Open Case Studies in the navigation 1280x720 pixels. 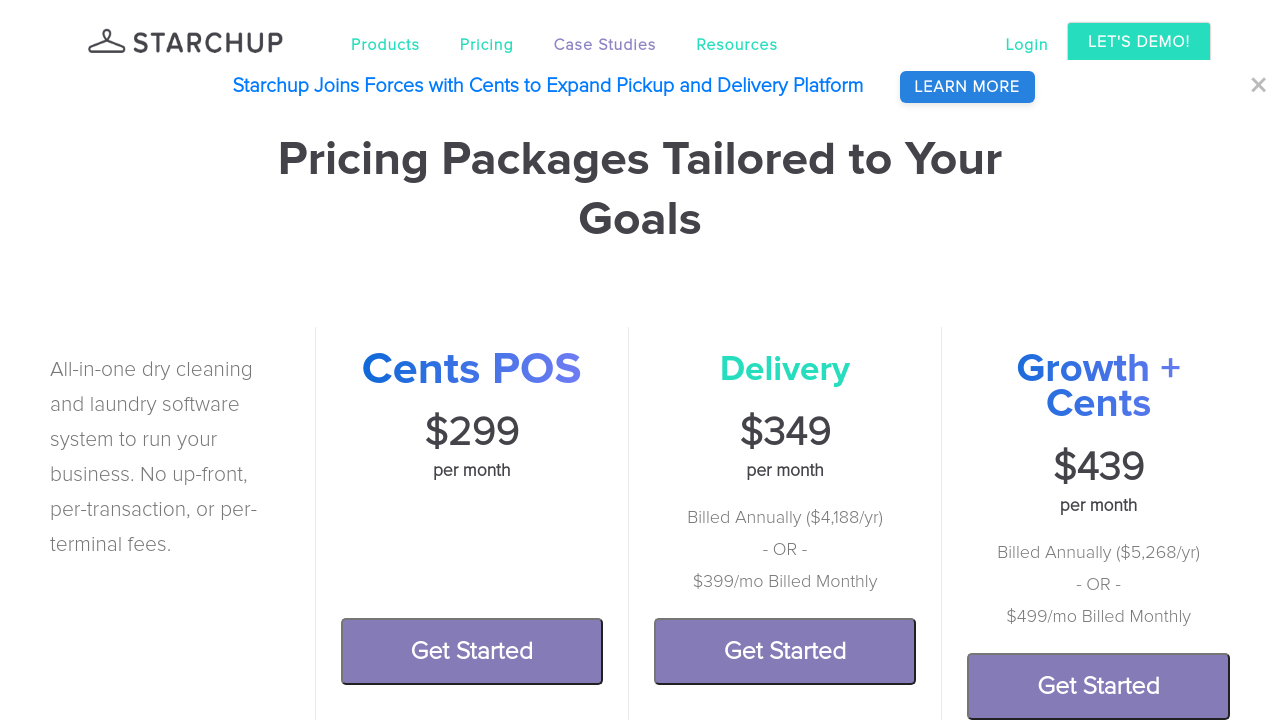click(604, 45)
